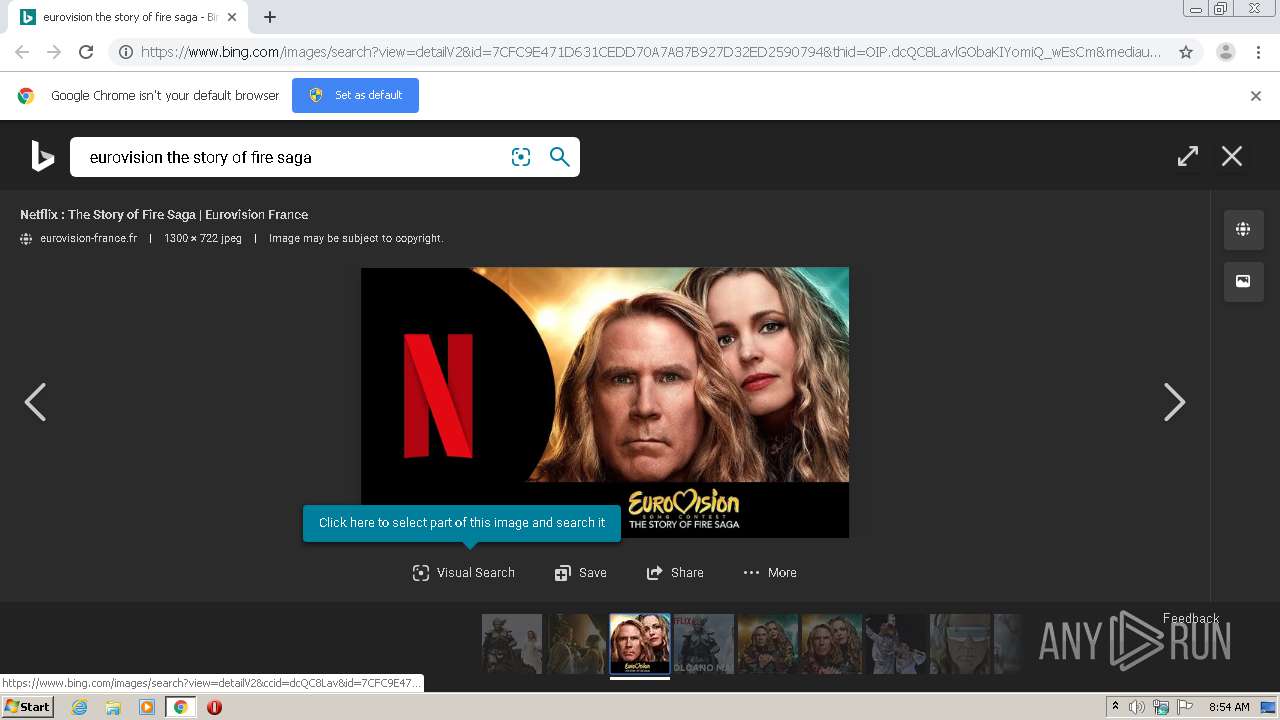Image resolution: width=1280 pixels, height=720 pixels.
Task: Open a new Chrome tab
Action: click(x=270, y=17)
